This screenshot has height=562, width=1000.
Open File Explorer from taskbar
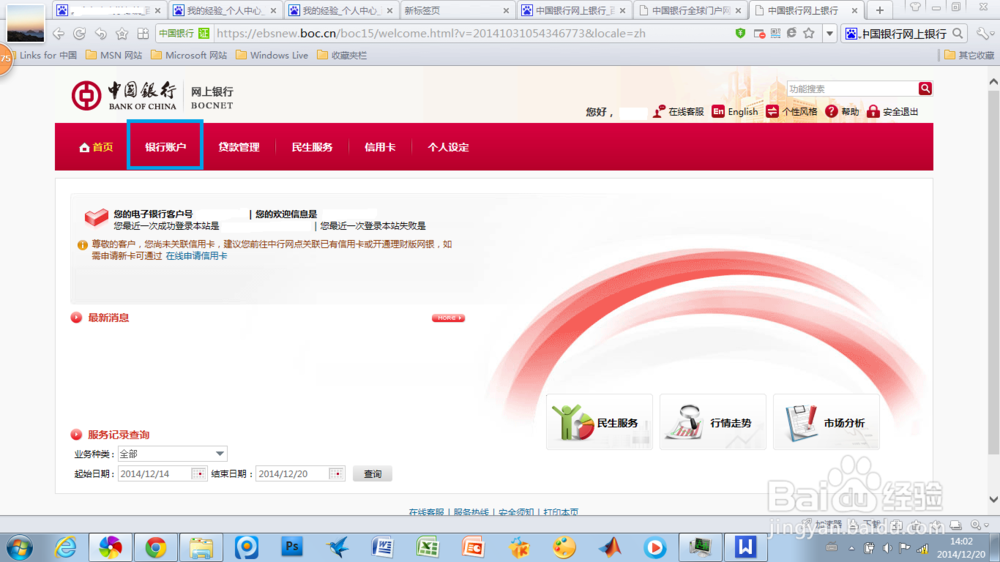click(201, 547)
